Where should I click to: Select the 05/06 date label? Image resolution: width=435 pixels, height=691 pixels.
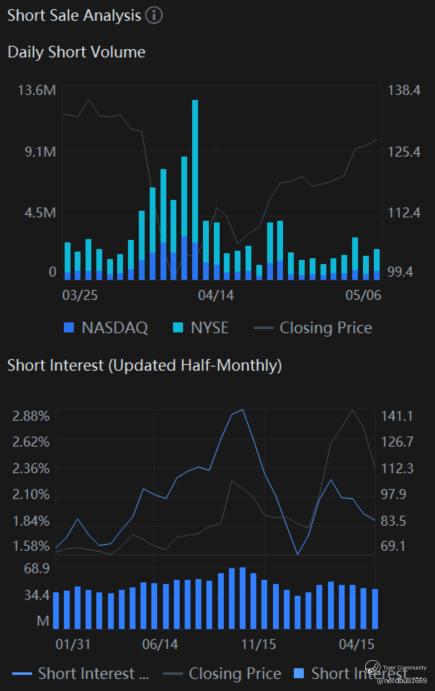(363, 295)
